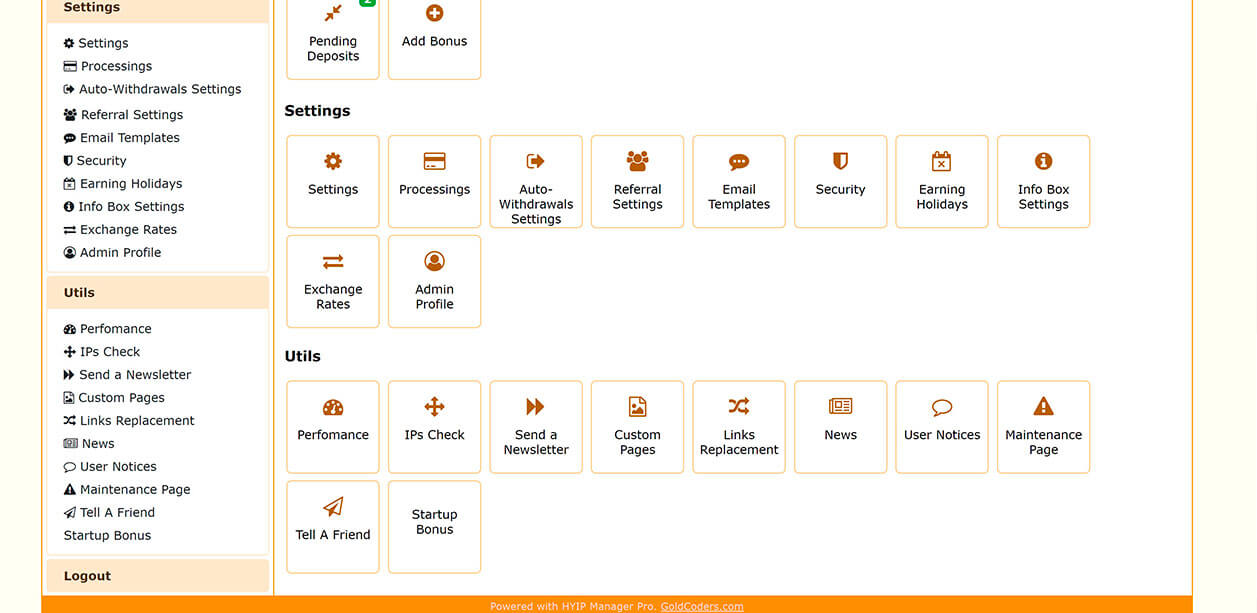
Task: Open the Custom Pages tile
Action: (x=637, y=427)
